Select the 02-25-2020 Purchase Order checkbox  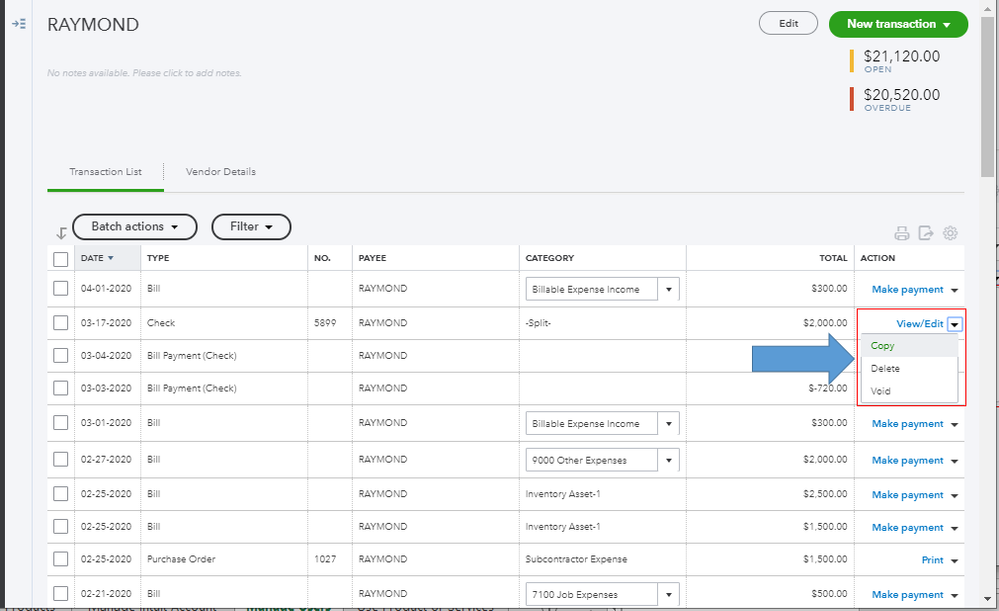tap(61, 559)
